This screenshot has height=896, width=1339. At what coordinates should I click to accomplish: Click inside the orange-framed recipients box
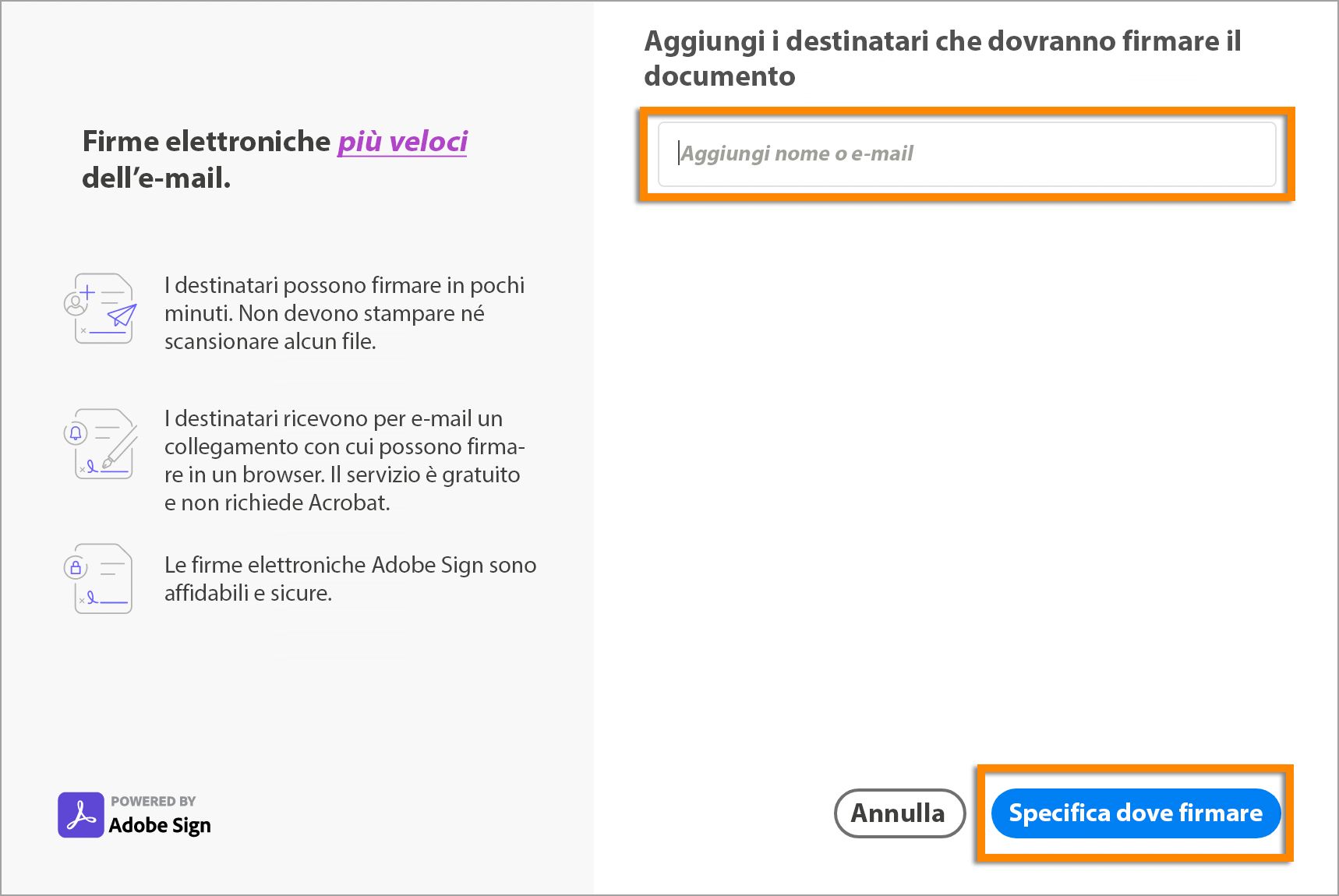[x=966, y=153]
